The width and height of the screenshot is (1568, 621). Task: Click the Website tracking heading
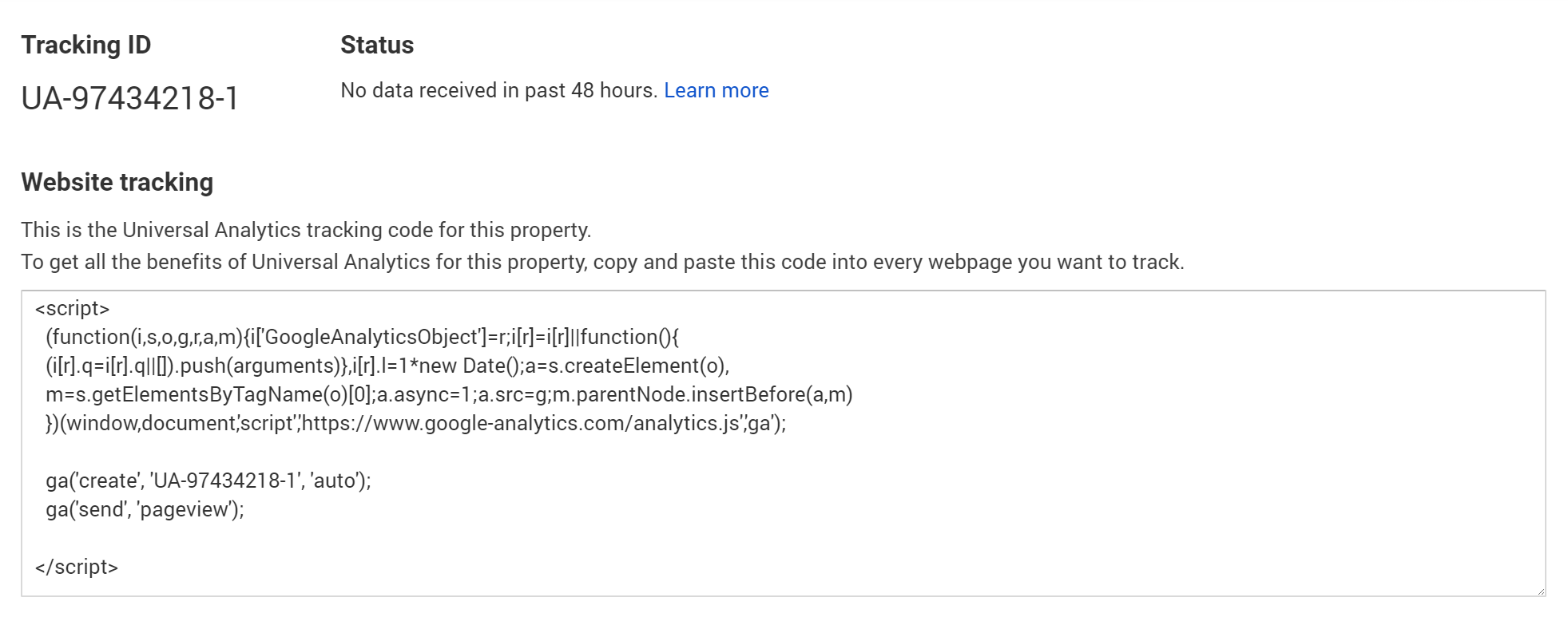(x=117, y=182)
